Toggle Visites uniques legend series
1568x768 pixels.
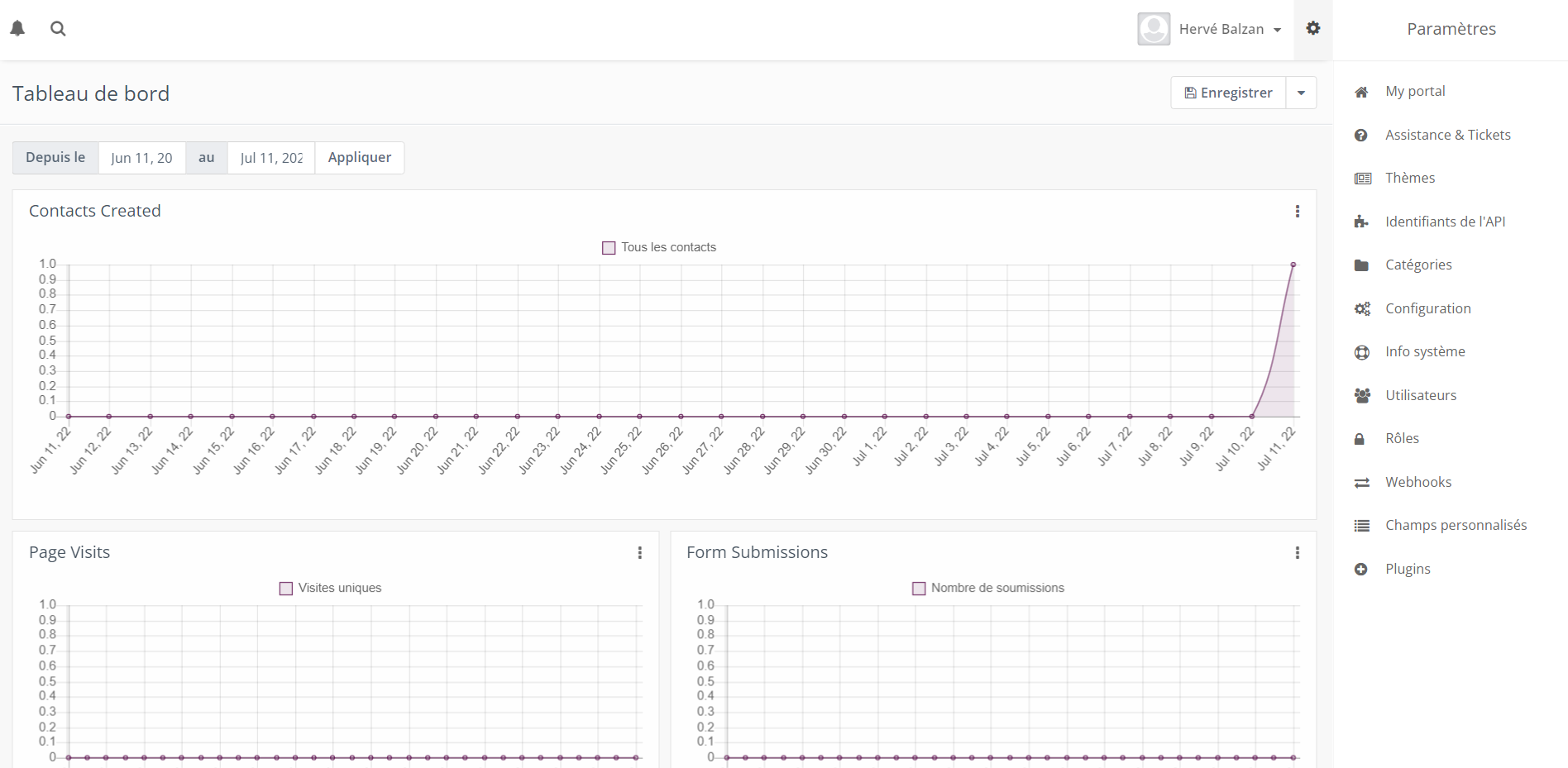click(331, 588)
